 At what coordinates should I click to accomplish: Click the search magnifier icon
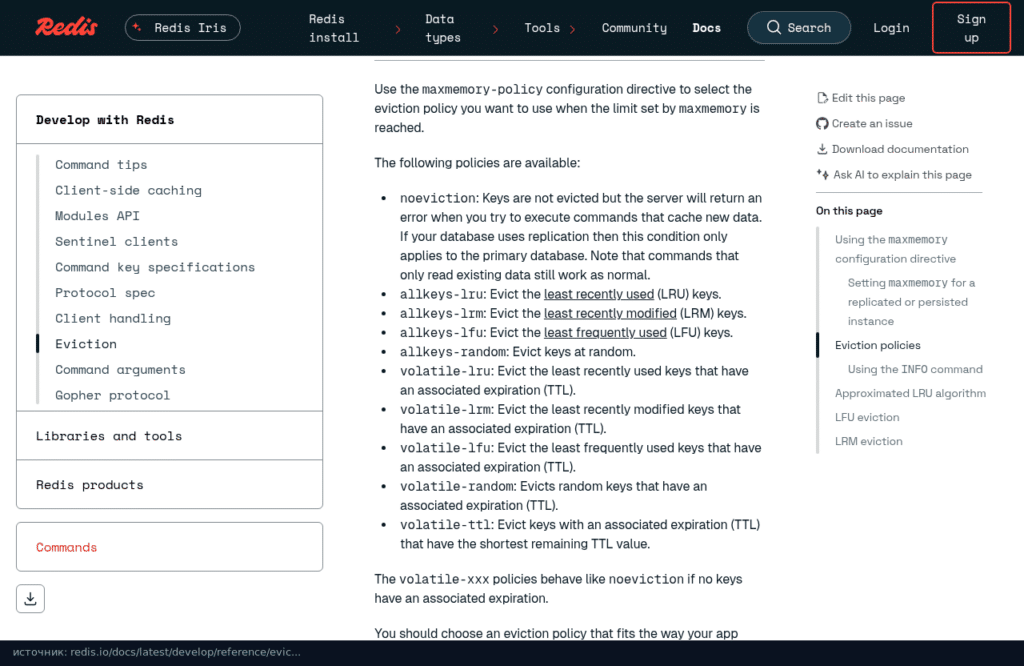[774, 27]
